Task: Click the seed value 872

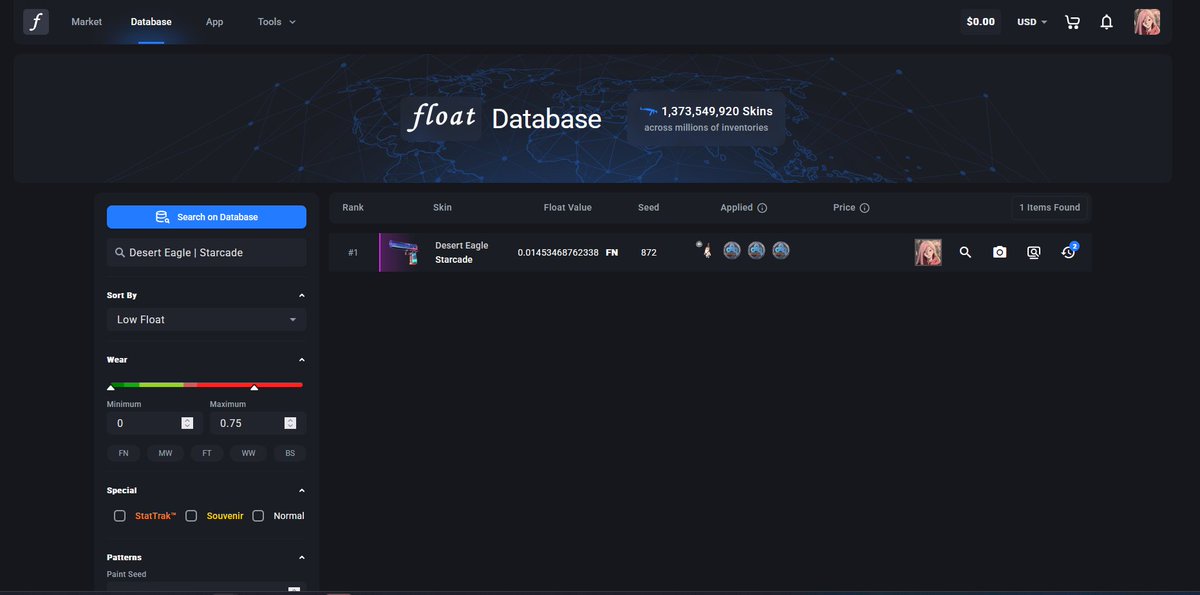Action: (649, 253)
